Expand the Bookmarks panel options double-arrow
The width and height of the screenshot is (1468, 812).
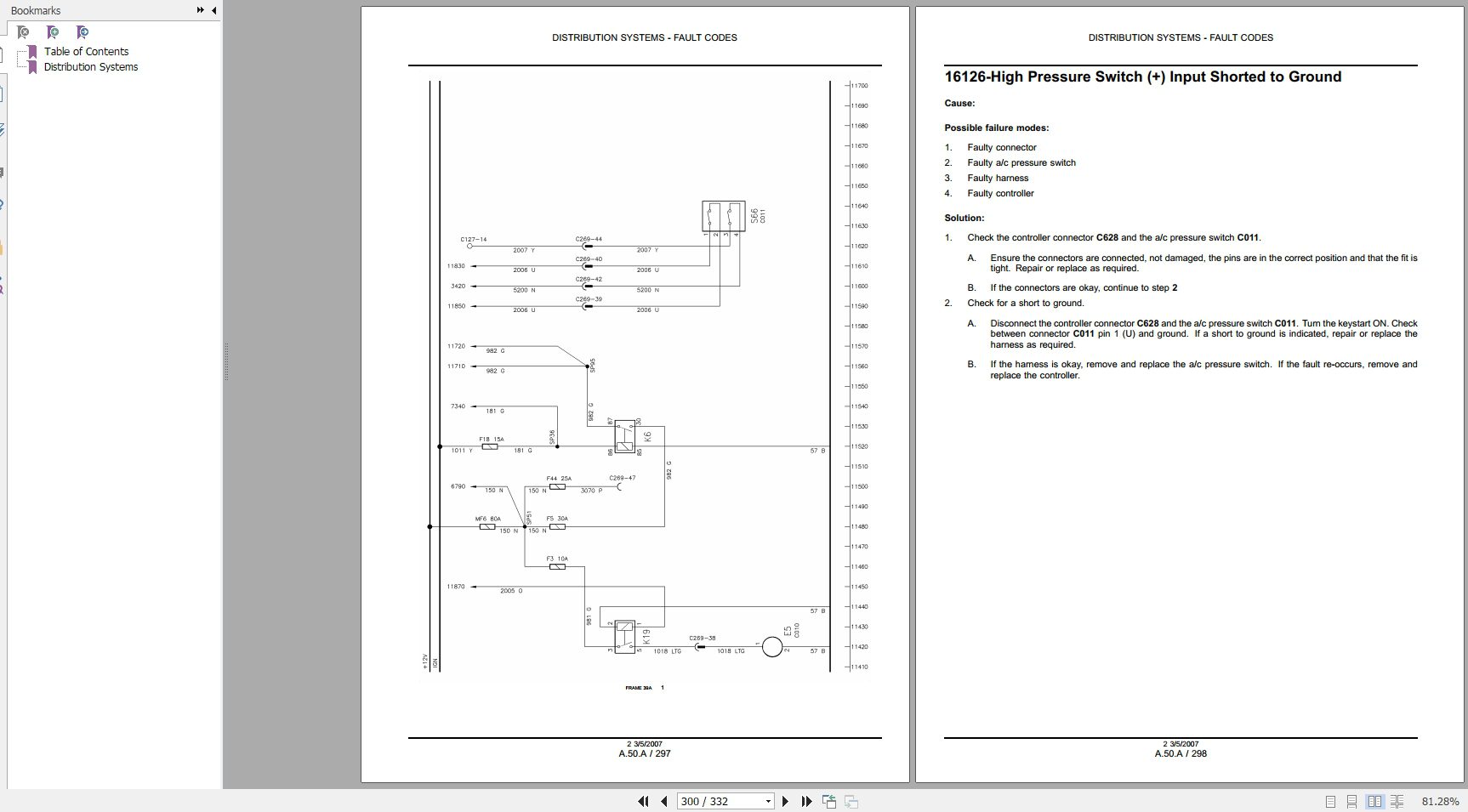[x=201, y=10]
